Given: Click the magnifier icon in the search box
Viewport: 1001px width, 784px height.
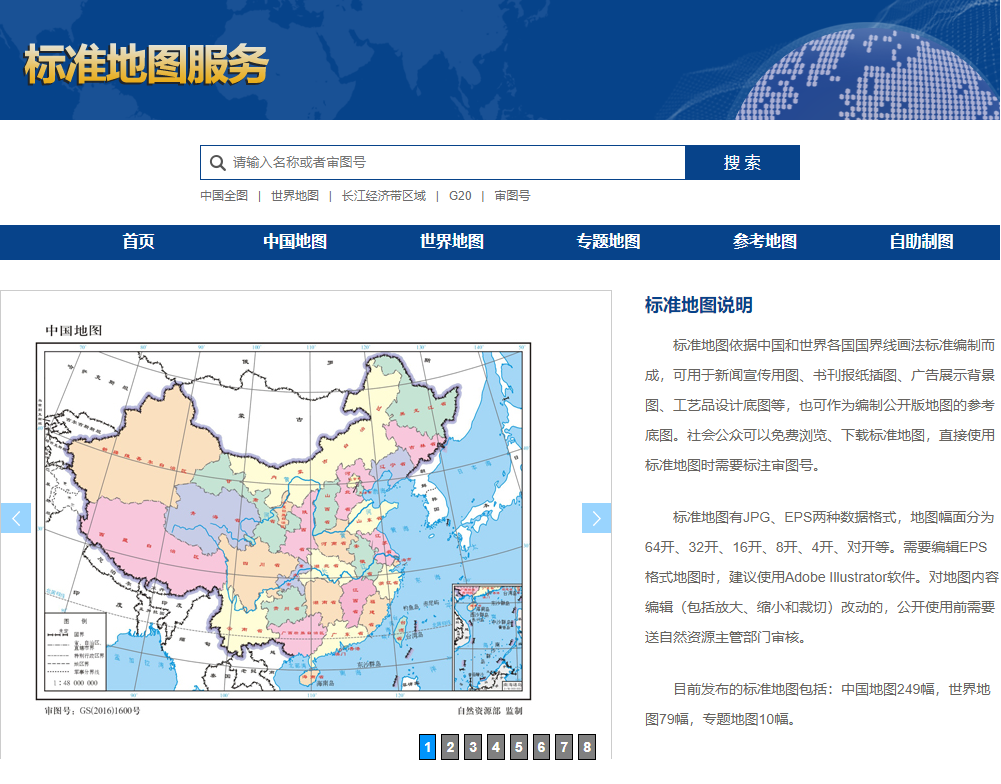Looking at the screenshot, I should pos(217,162).
